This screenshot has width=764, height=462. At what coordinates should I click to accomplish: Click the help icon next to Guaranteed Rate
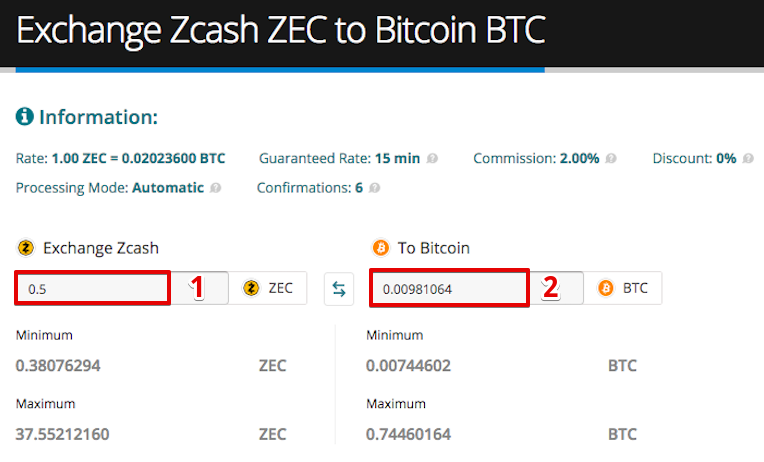pos(432,158)
